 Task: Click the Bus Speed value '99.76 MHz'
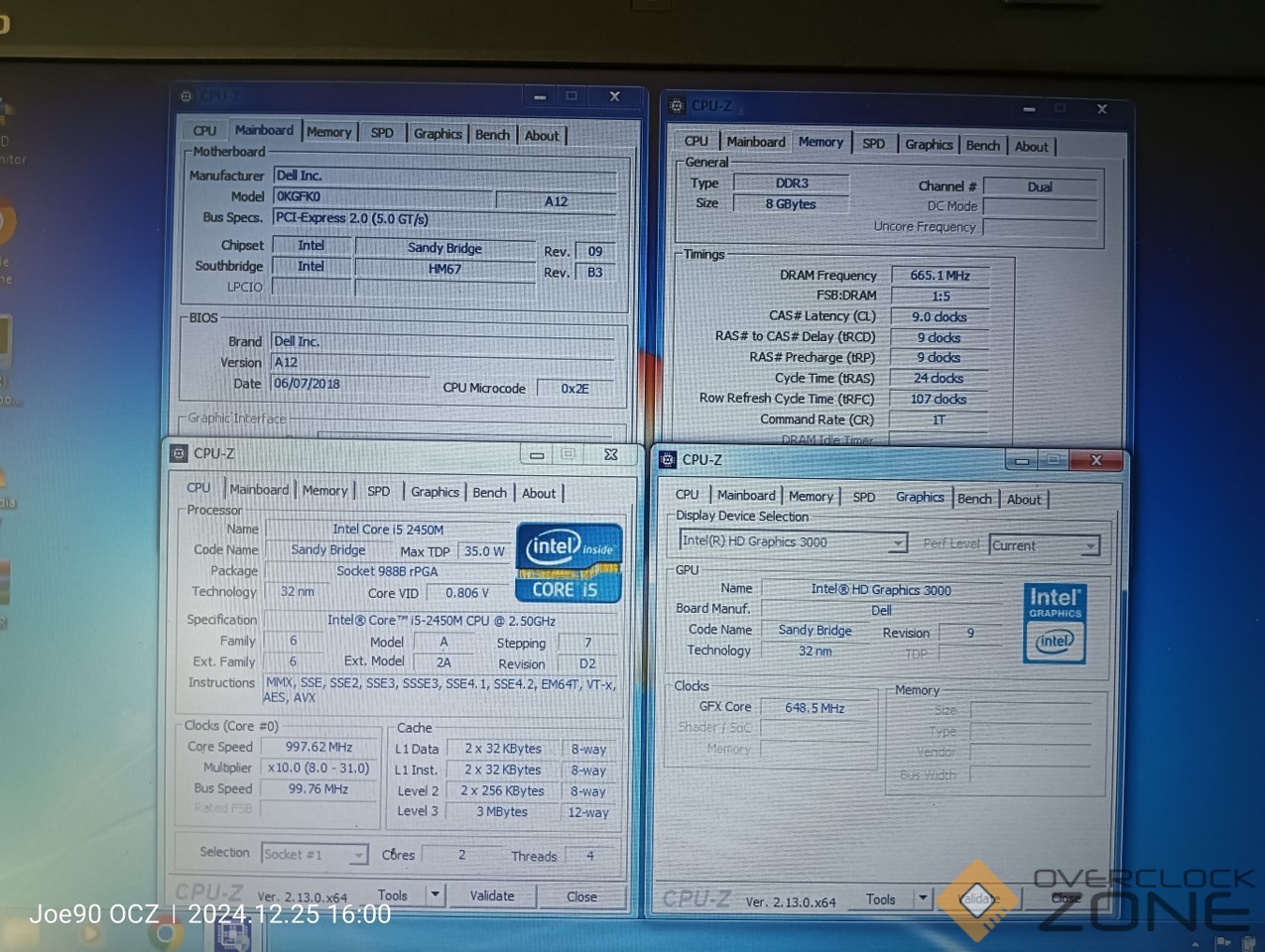[x=318, y=788]
